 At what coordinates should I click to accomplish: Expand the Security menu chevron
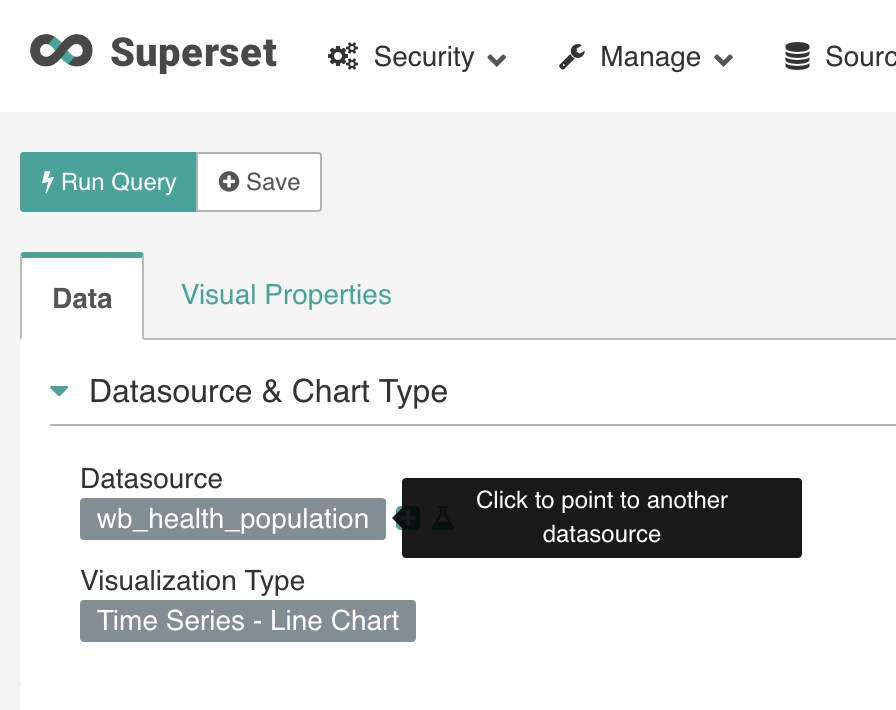(497, 60)
